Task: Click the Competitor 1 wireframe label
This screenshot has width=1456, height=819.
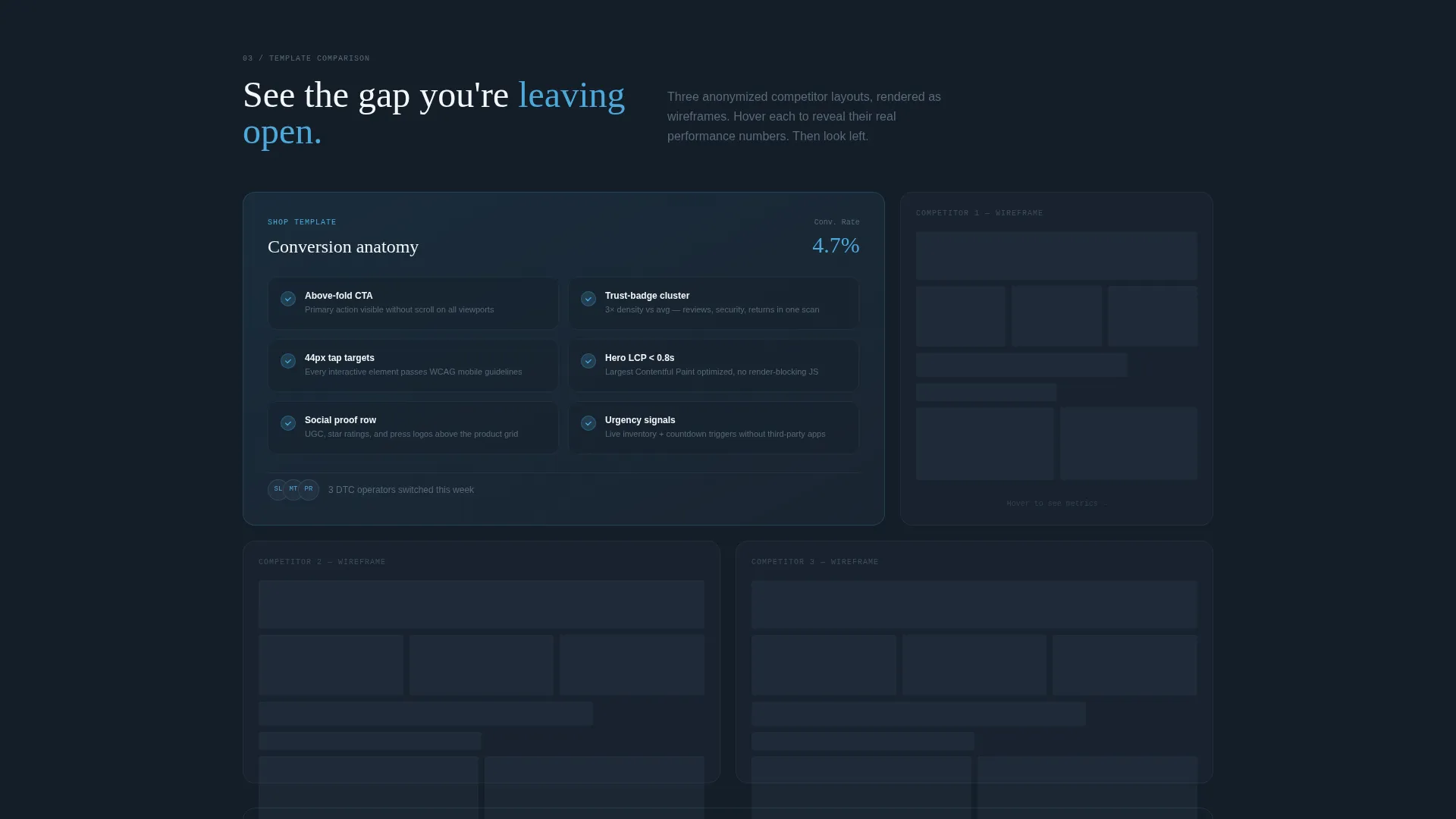Action: click(979, 213)
